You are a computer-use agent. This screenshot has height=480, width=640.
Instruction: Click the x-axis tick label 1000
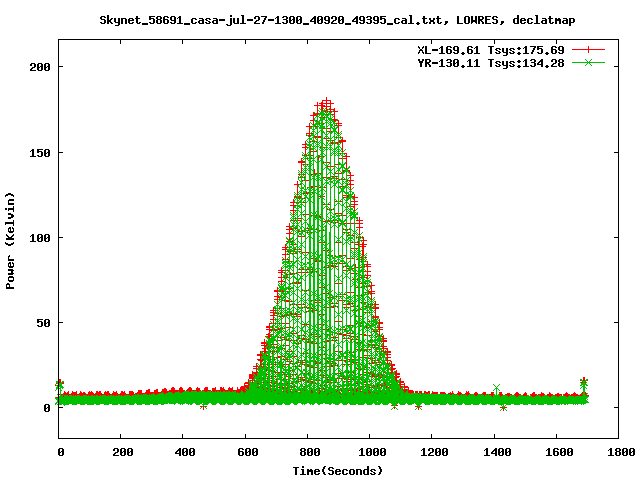tap(372, 452)
